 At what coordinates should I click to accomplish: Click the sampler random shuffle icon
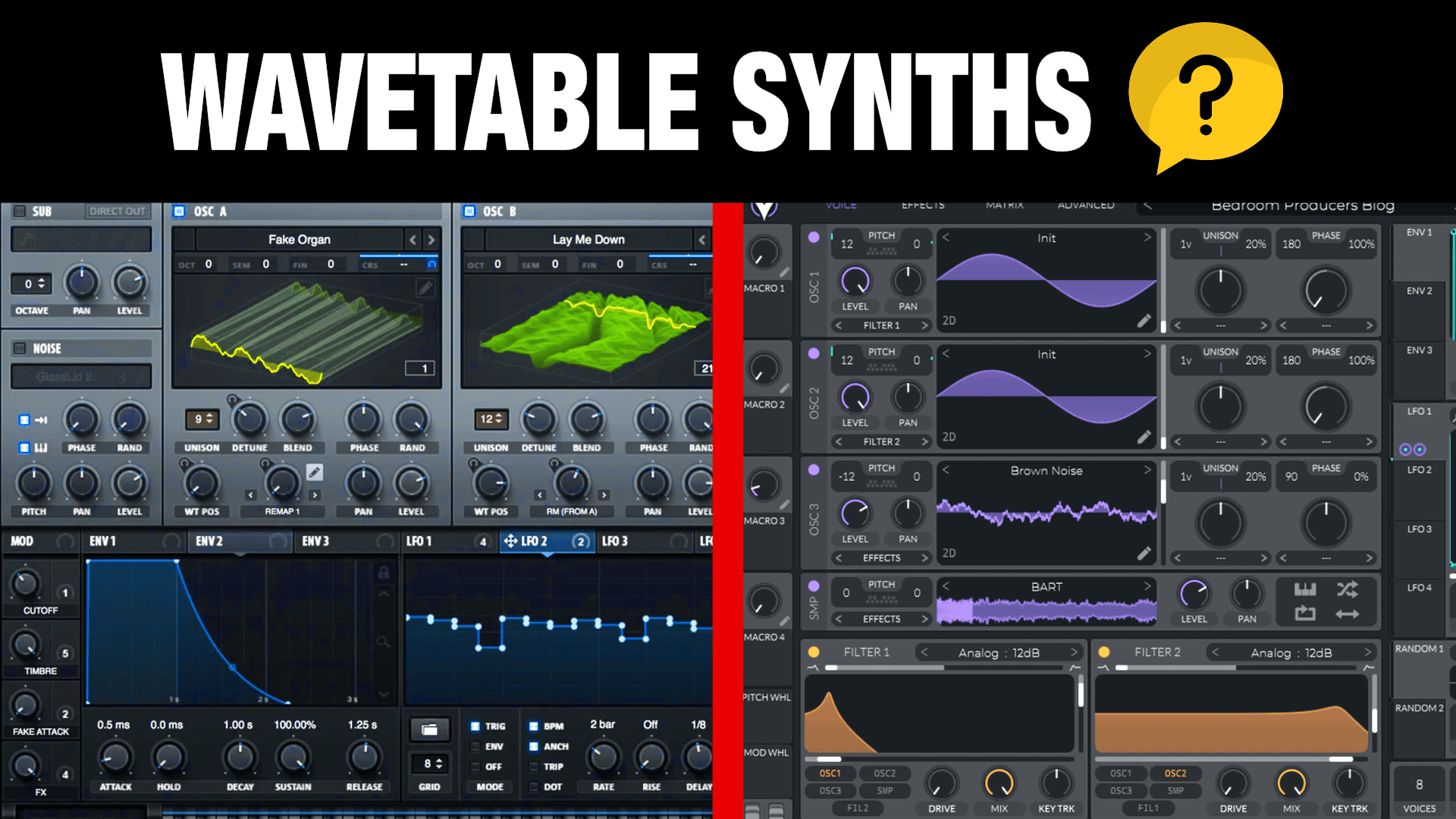tap(1348, 589)
